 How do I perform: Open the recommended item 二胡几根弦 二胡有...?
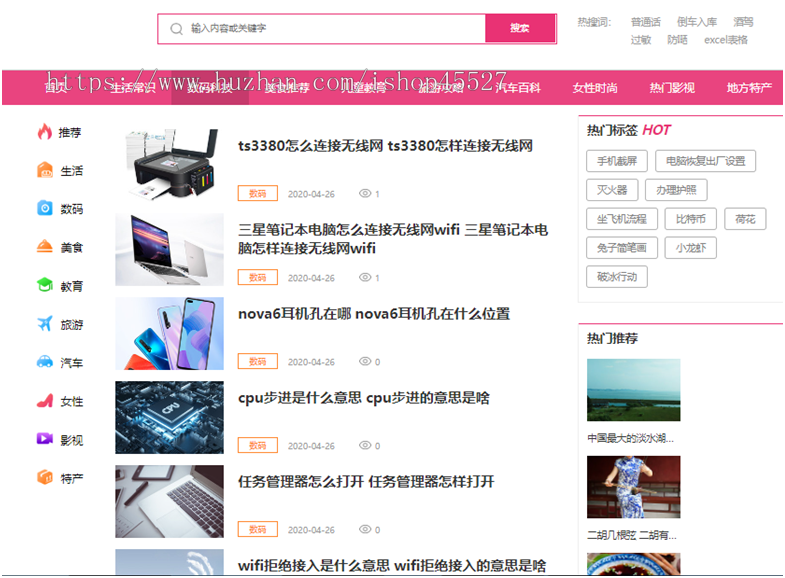(x=632, y=535)
